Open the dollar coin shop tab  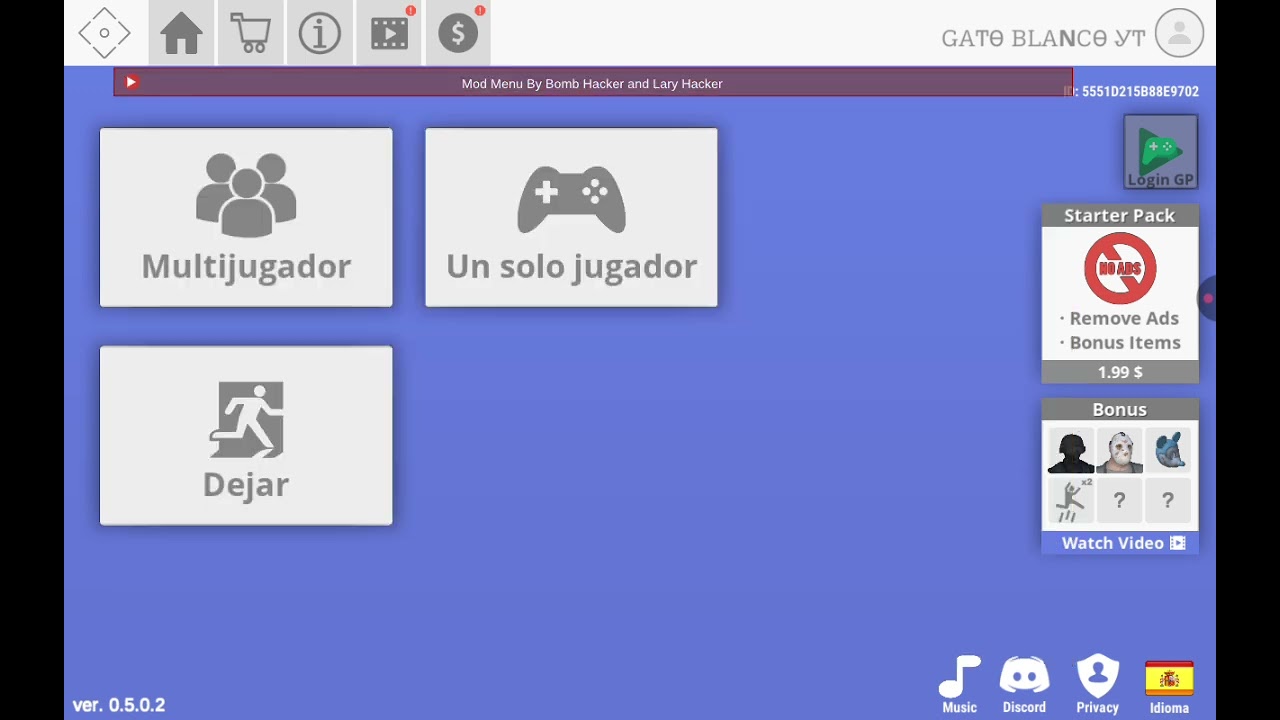pyautogui.click(x=458, y=33)
